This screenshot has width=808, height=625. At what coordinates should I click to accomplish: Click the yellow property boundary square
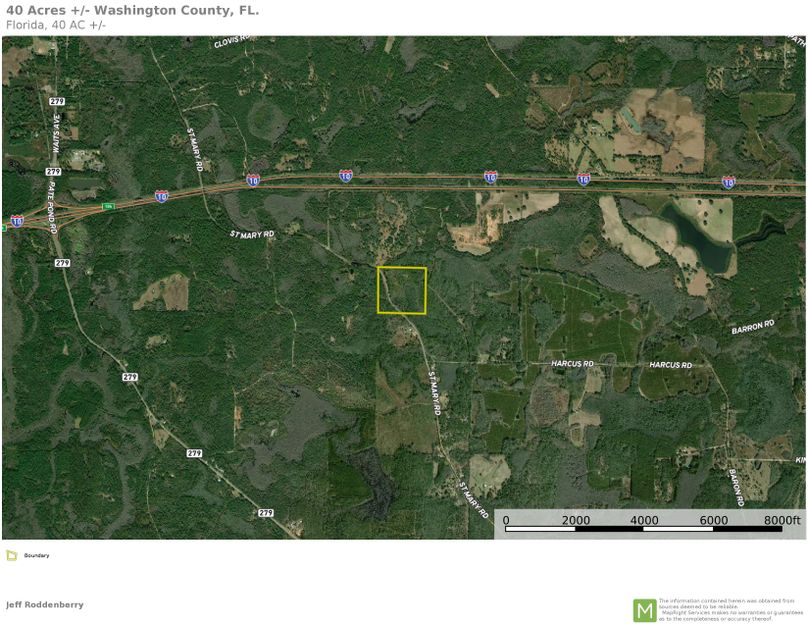[402, 290]
